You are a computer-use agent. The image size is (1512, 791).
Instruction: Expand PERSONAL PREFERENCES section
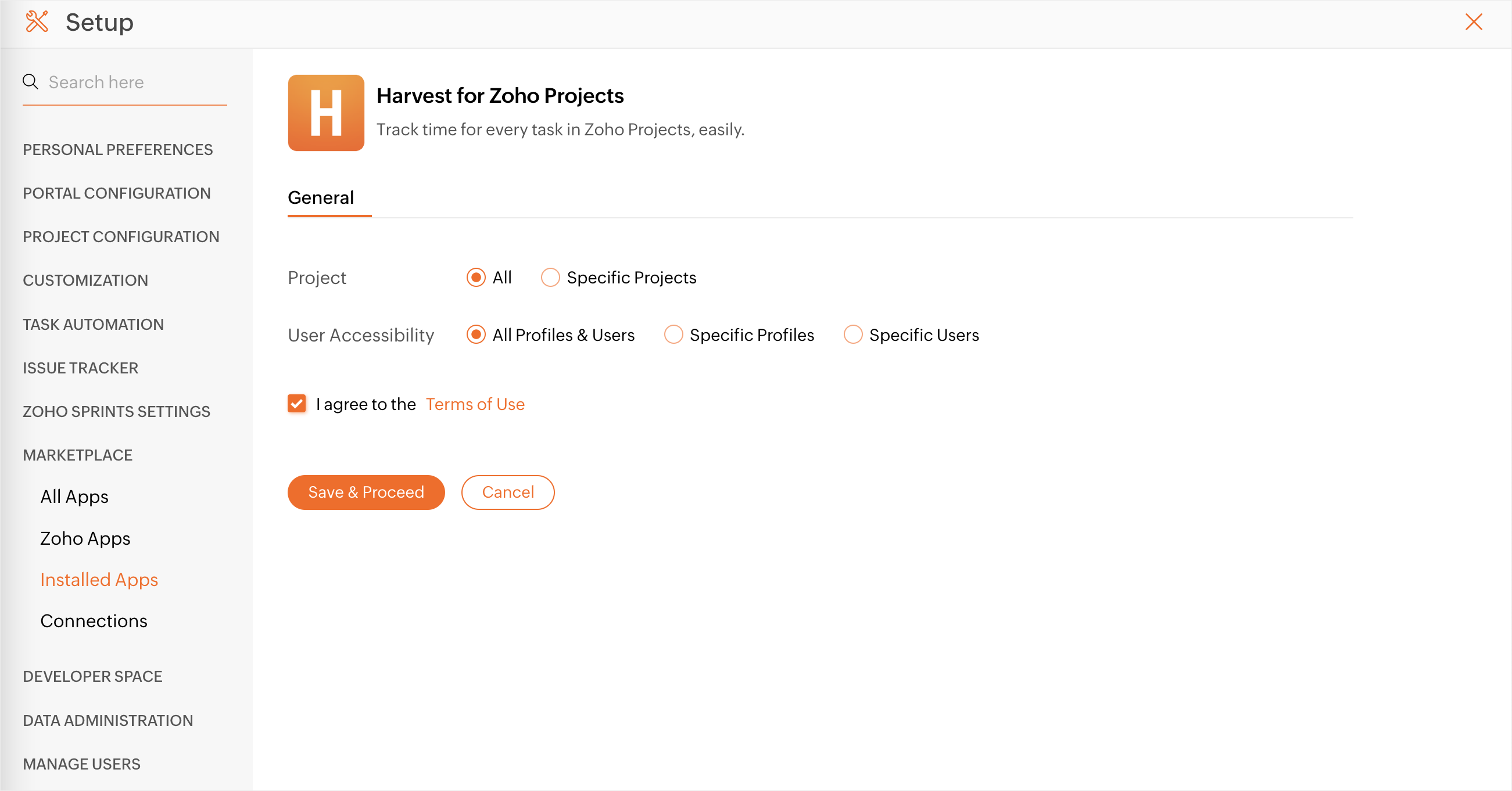pyautogui.click(x=118, y=150)
